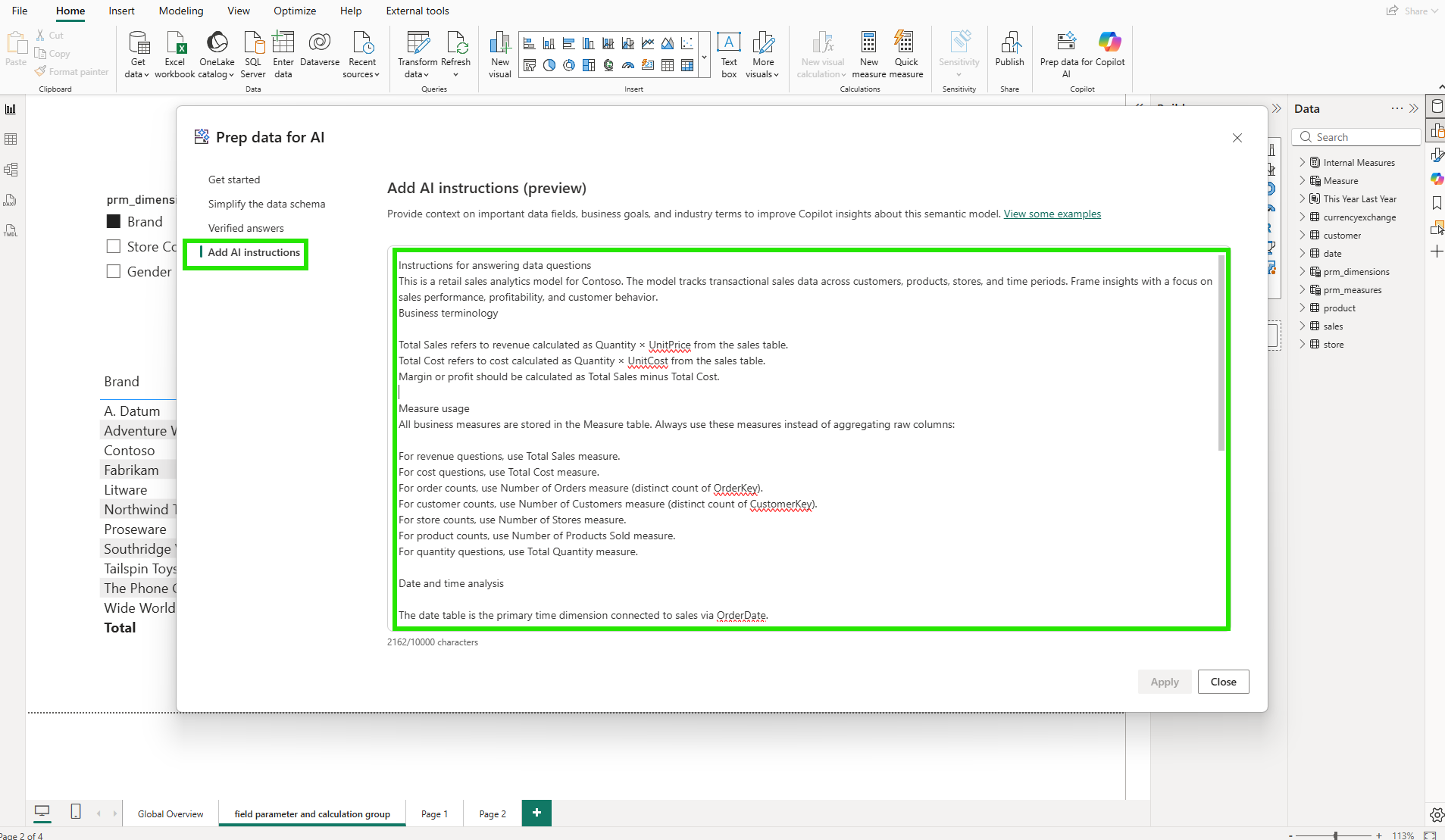Insert a gauge visual
Screen dimensions: 1445x840
(628, 65)
